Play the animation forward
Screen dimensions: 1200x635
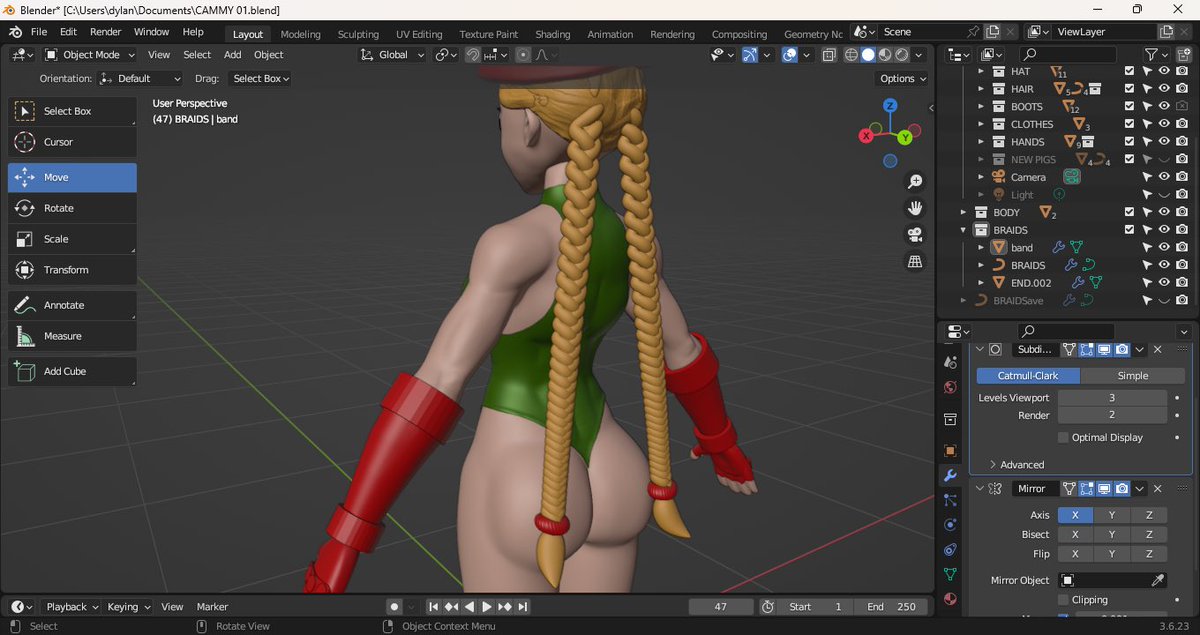[x=487, y=607]
